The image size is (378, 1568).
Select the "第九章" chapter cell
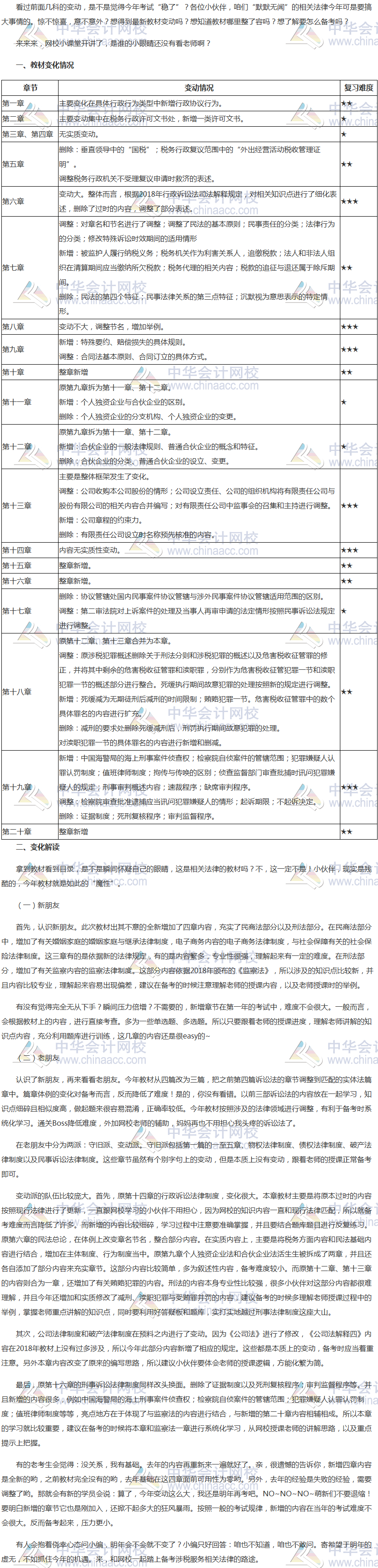point(29,349)
